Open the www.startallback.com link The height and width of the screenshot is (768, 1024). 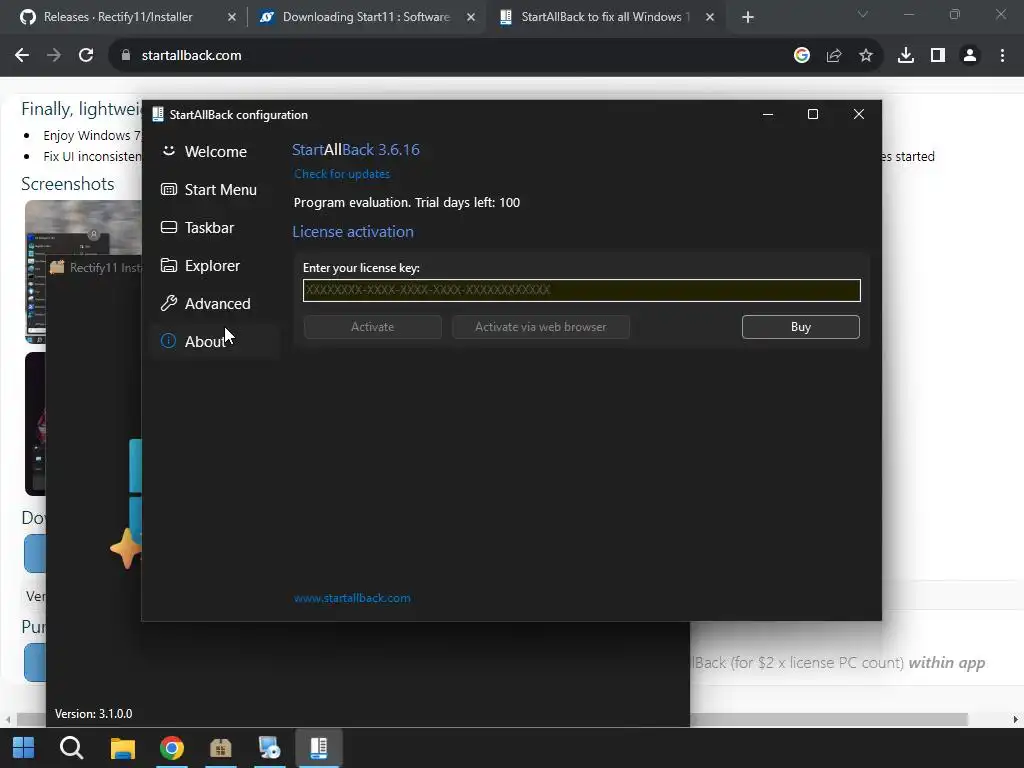[x=352, y=598]
